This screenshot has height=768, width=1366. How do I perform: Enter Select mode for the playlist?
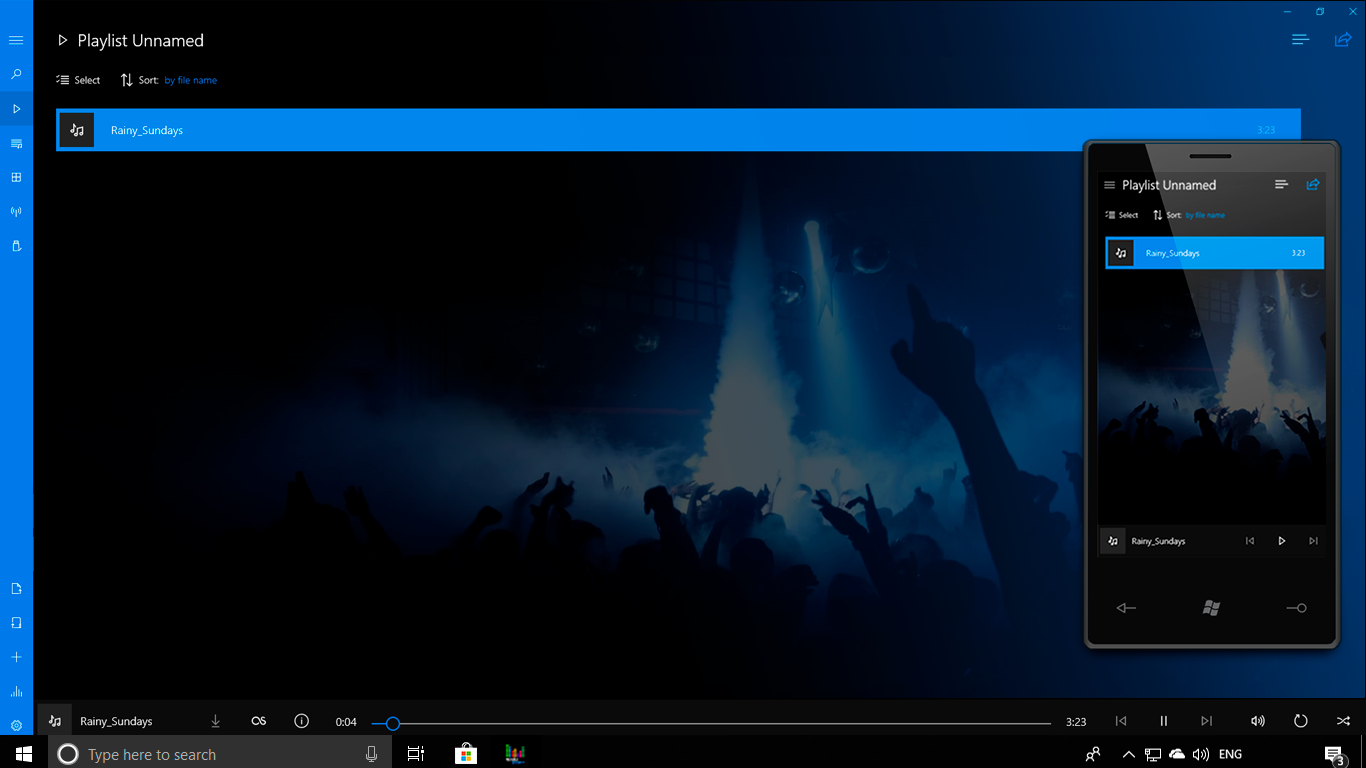click(78, 80)
